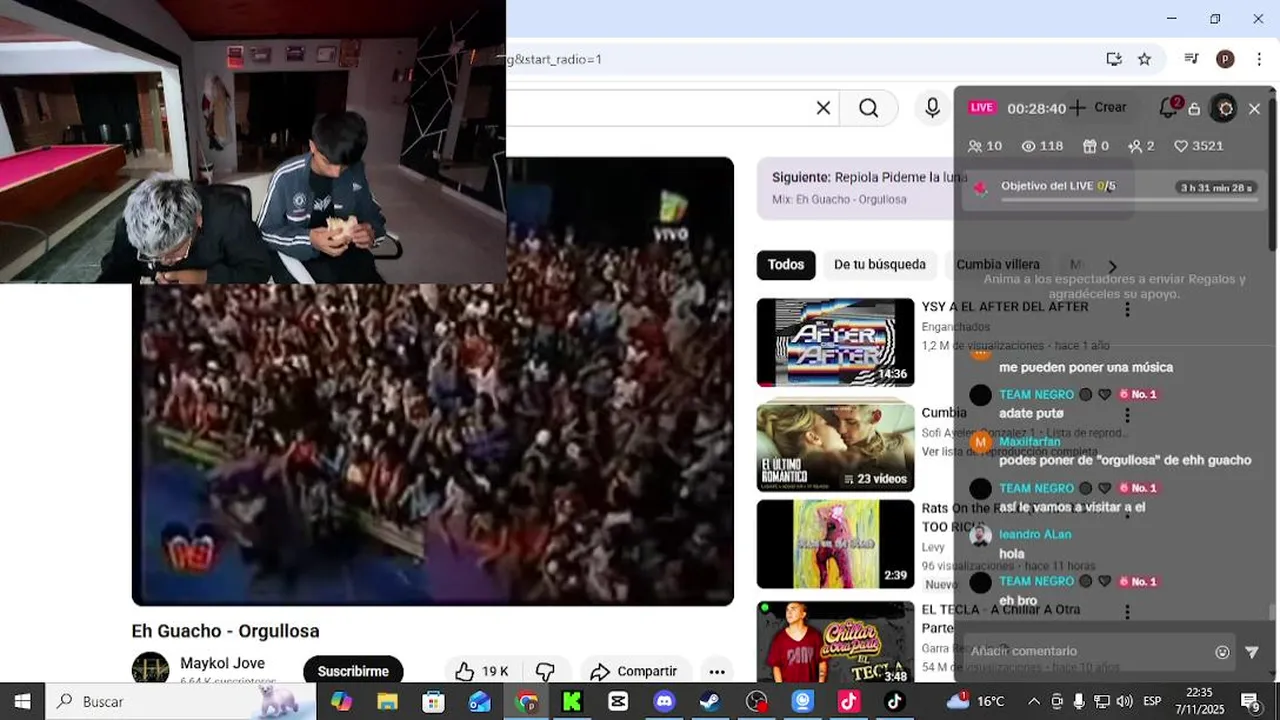
Task: Clear the YouTube search box with the X
Action: [823, 108]
